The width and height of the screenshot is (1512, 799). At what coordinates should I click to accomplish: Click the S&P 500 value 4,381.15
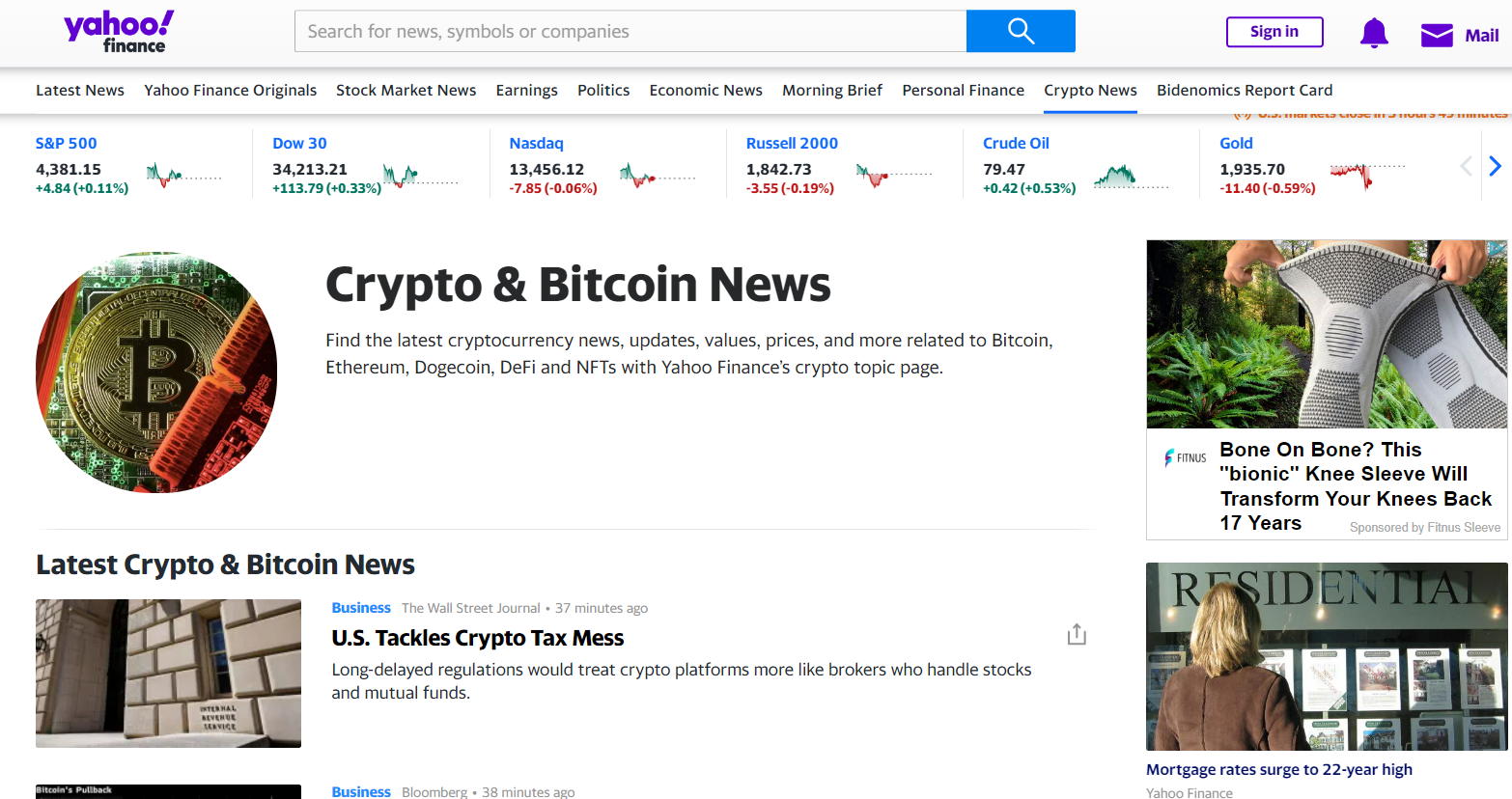pyautogui.click(x=69, y=169)
